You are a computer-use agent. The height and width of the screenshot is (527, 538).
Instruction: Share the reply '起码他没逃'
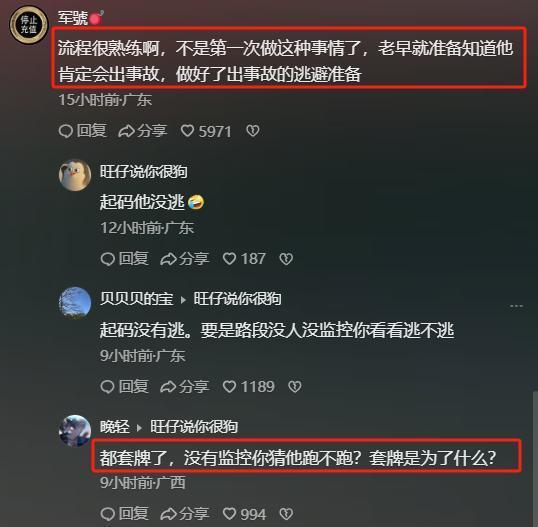coord(185,259)
